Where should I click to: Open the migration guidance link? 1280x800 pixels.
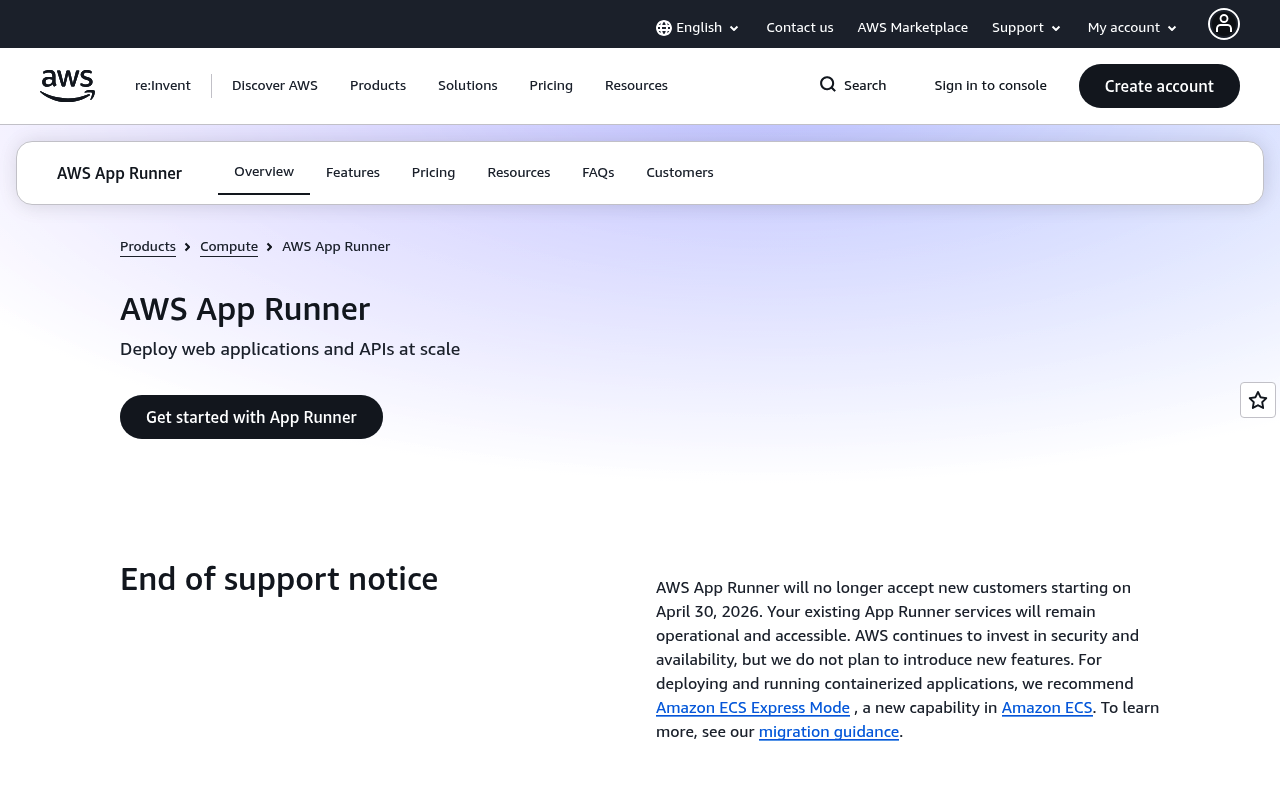point(829,732)
